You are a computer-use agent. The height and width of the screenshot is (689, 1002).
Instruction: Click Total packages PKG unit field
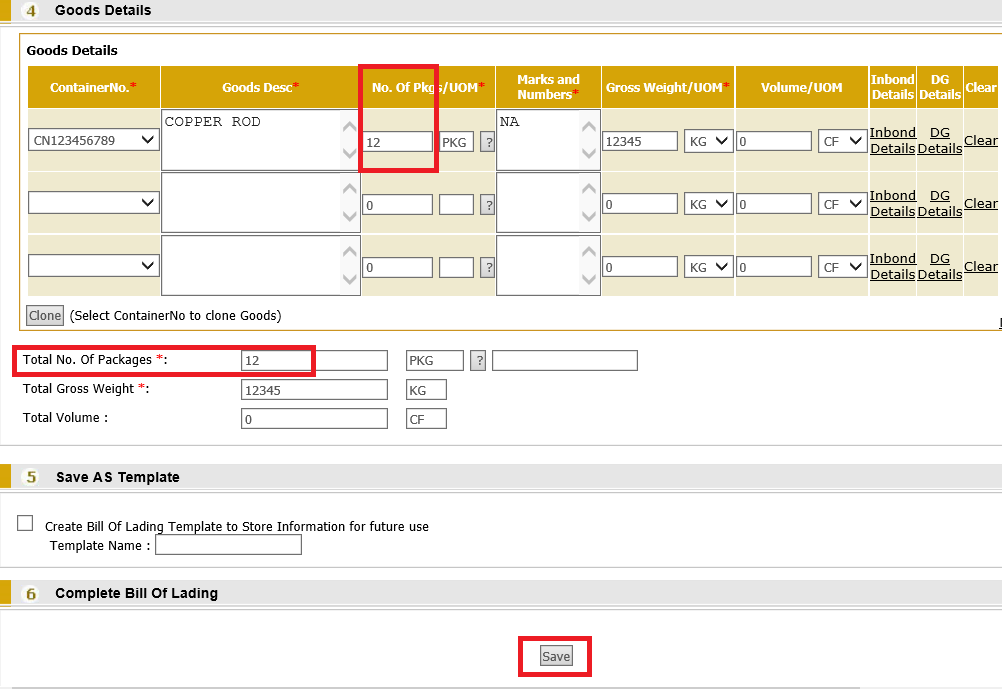click(435, 360)
